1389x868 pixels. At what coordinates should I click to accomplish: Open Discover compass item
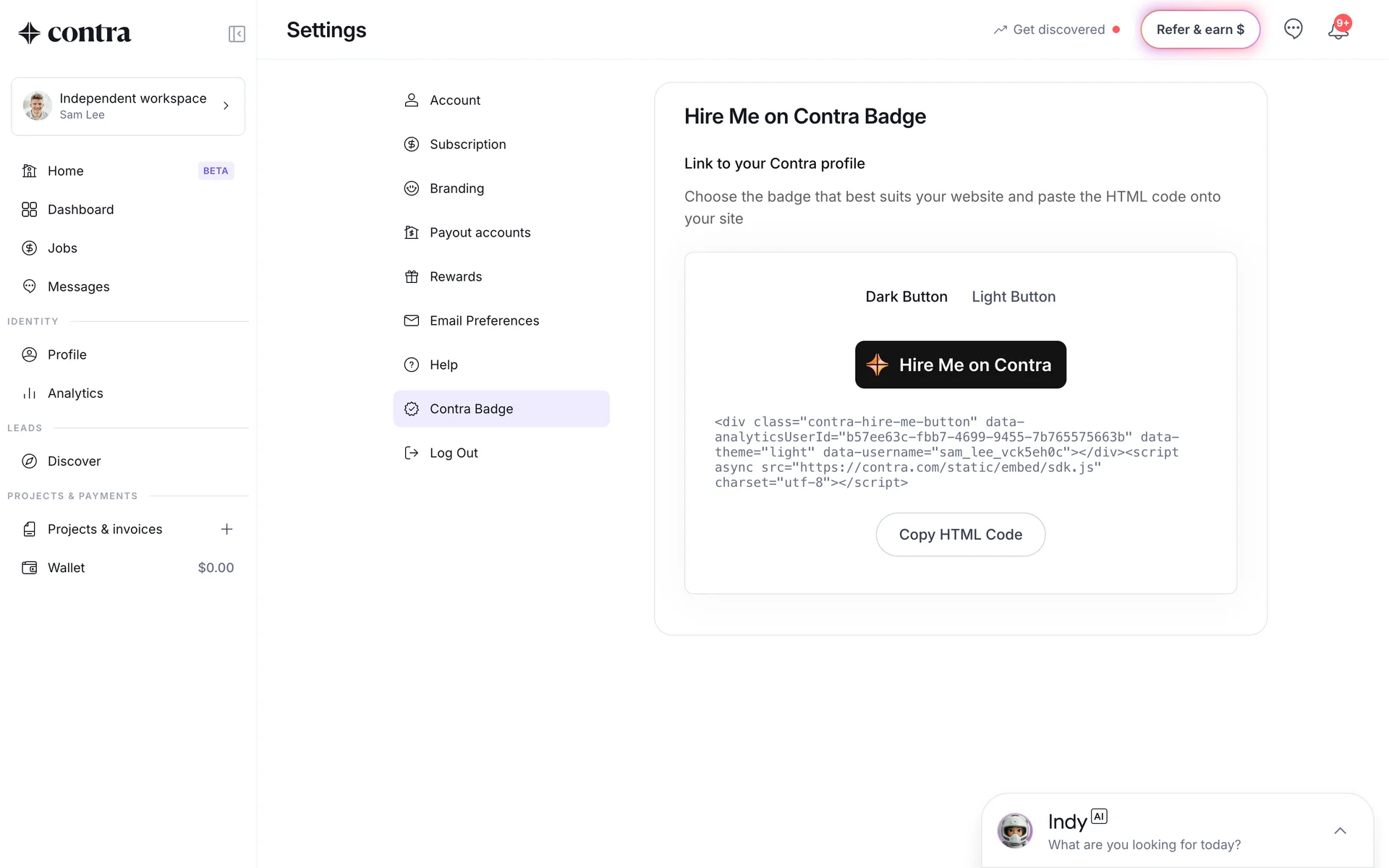(74, 461)
